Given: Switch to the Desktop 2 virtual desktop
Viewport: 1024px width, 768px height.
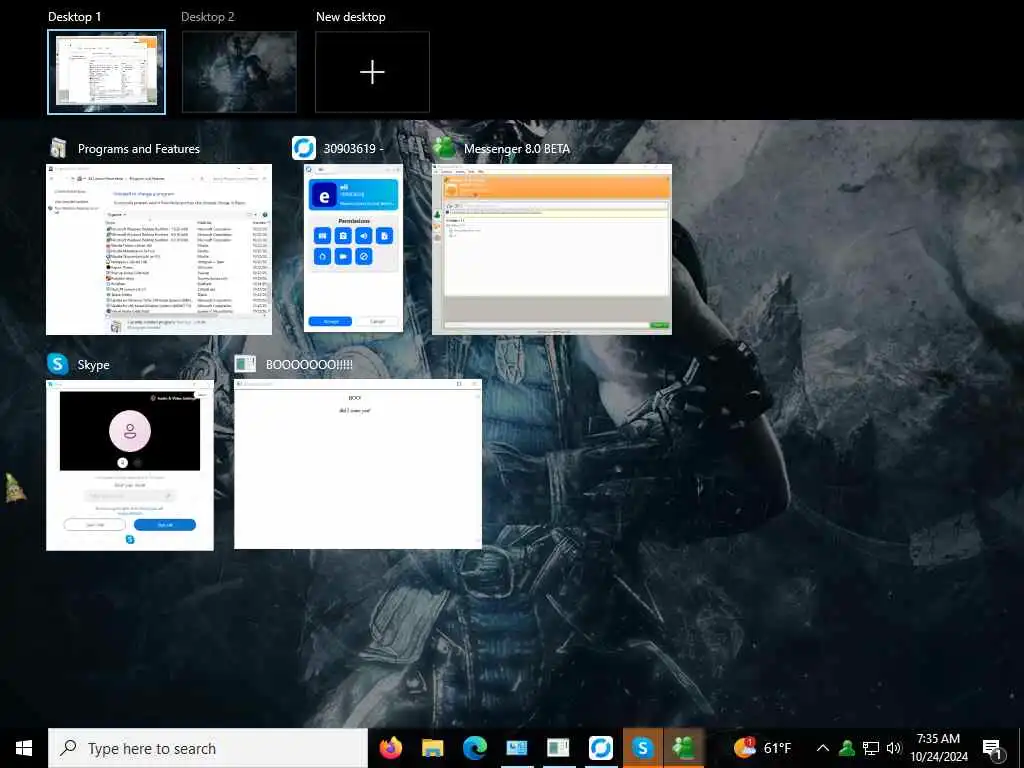Looking at the screenshot, I should coord(239,72).
